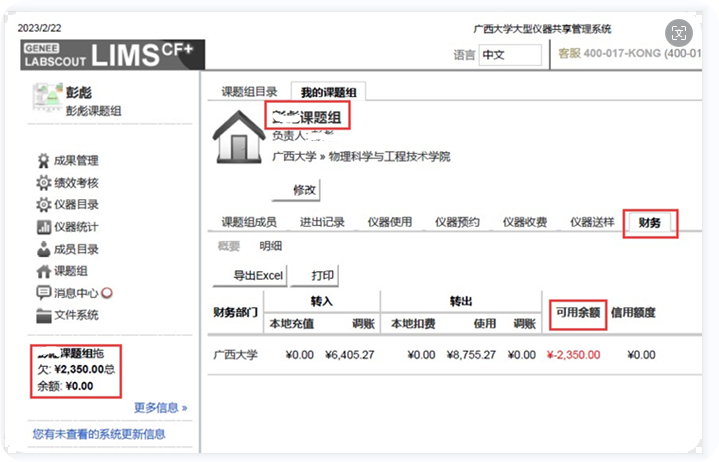719x462 pixels.
Task: Open 仪器目录 via its gear icon
Action: [x=43, y=205]
